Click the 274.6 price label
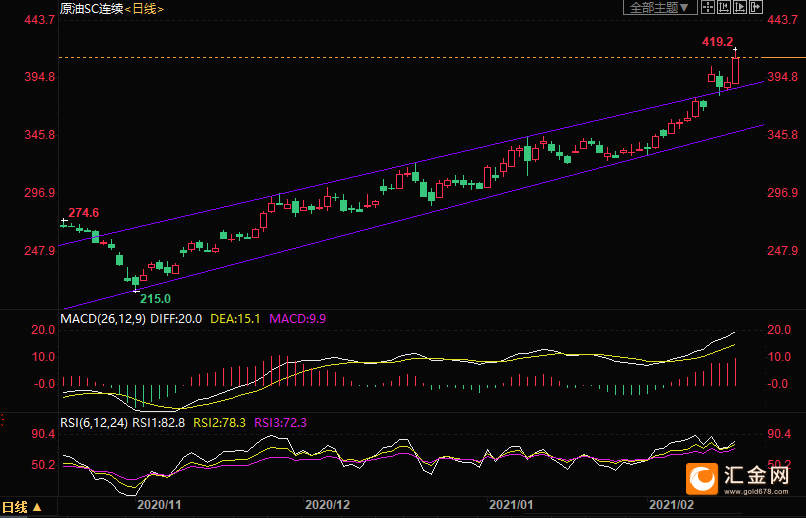 click(84, 212)
